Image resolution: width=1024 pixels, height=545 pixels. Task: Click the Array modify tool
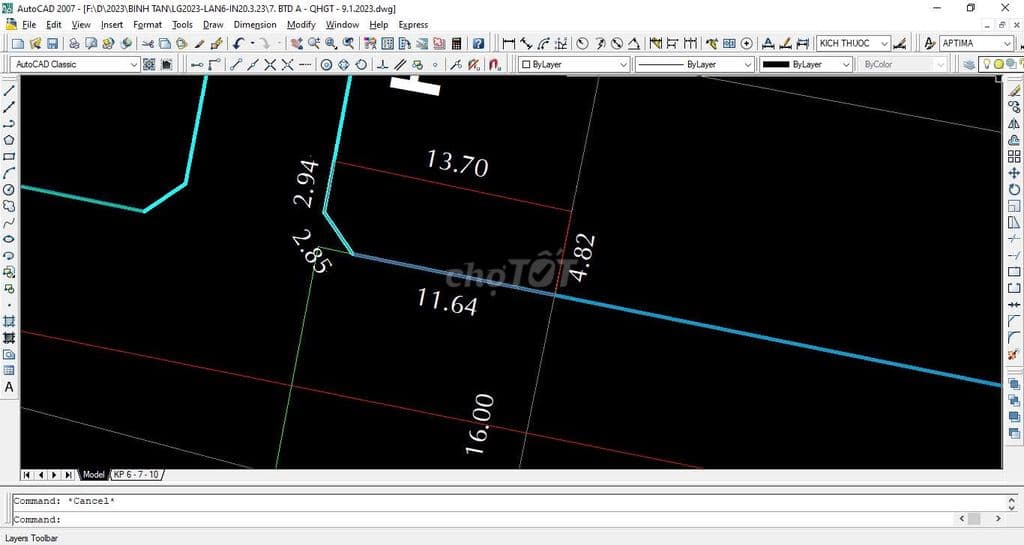[1014, 157]
